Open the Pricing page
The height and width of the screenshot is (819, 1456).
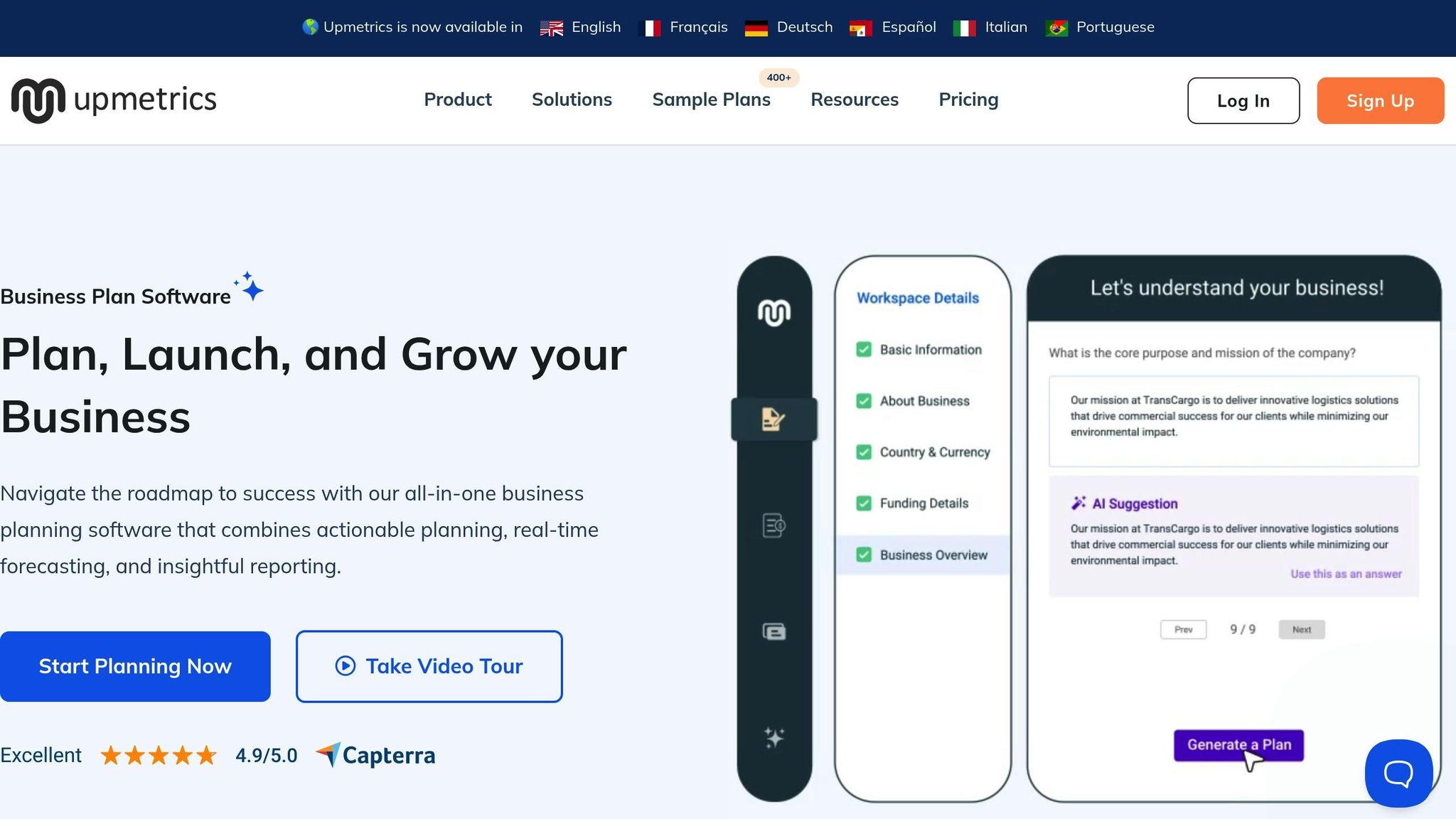tap(968, 100)
